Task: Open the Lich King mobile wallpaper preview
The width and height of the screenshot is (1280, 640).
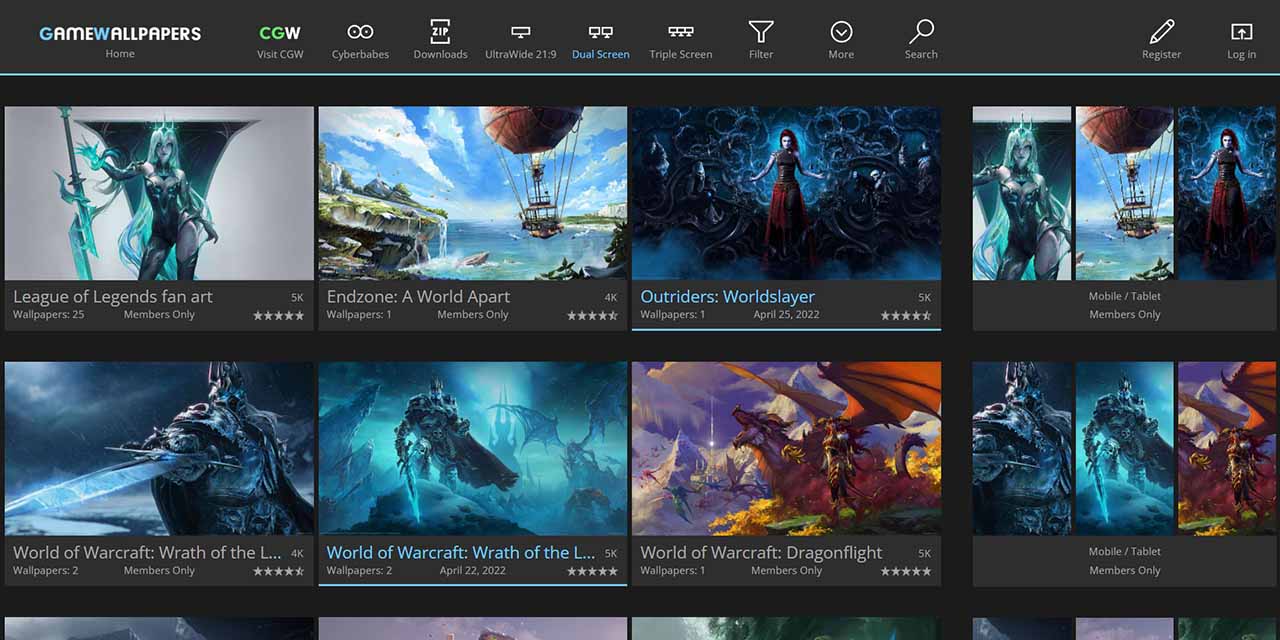Action: point(1022,448)
